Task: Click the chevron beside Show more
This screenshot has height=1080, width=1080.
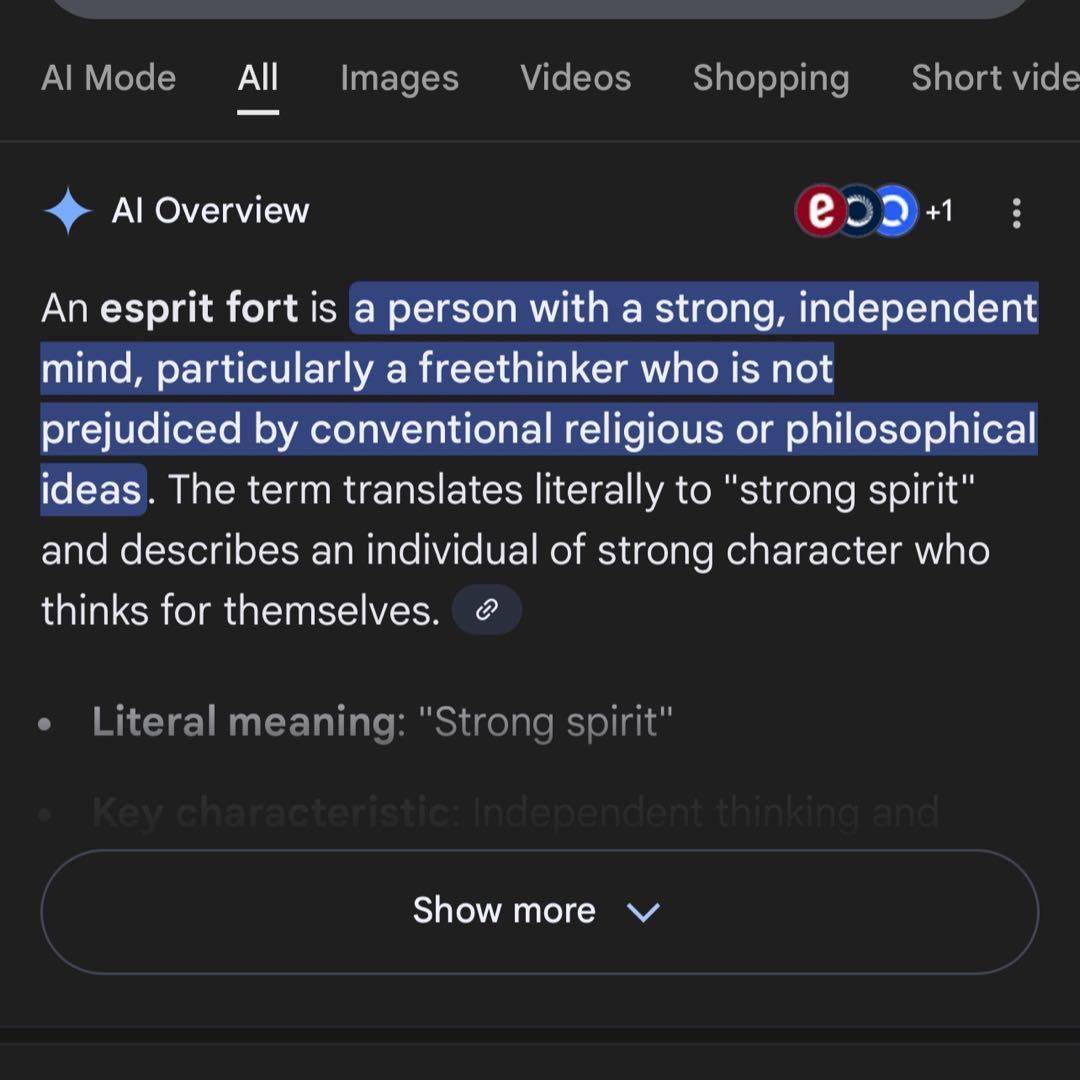Action: [x=643, y=912]
